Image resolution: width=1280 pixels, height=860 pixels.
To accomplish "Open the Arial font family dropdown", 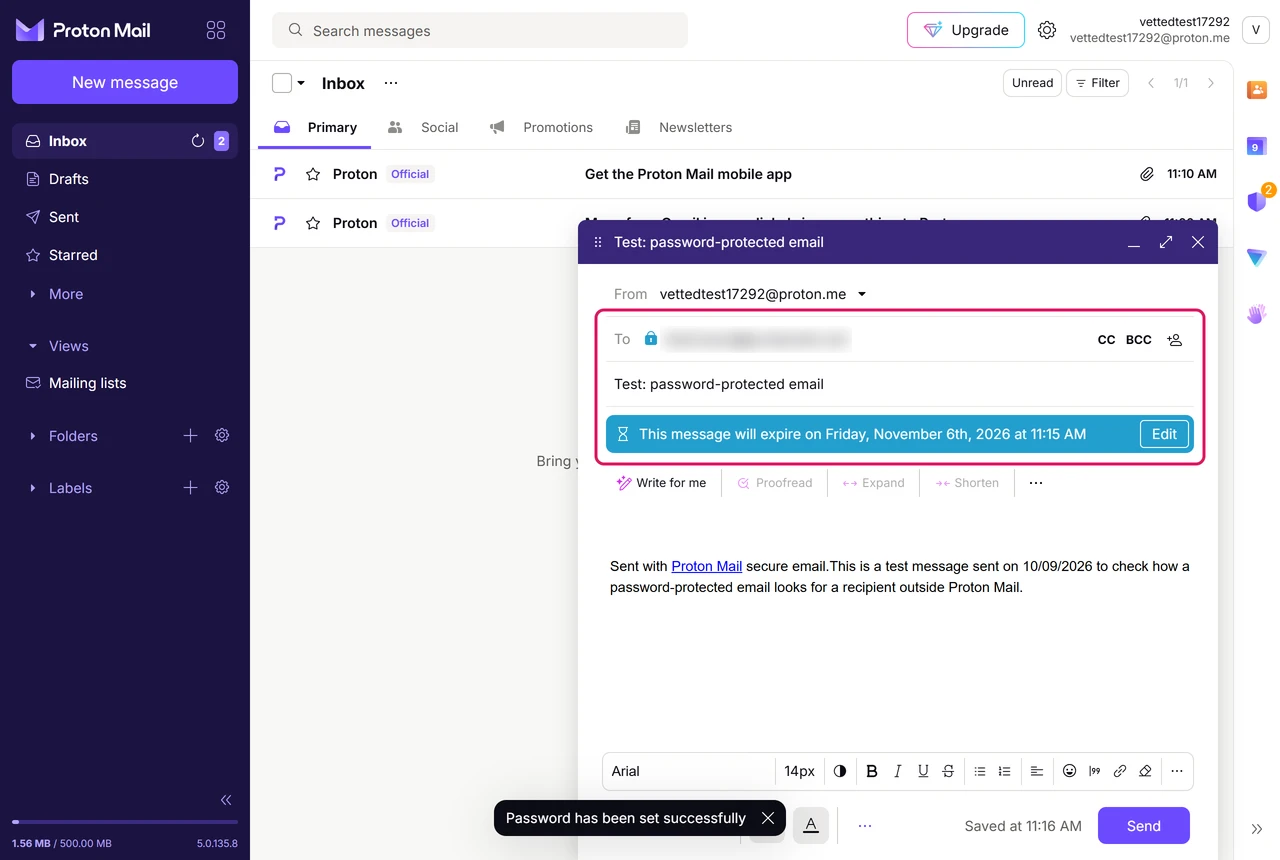I will [x=688, y=771].
